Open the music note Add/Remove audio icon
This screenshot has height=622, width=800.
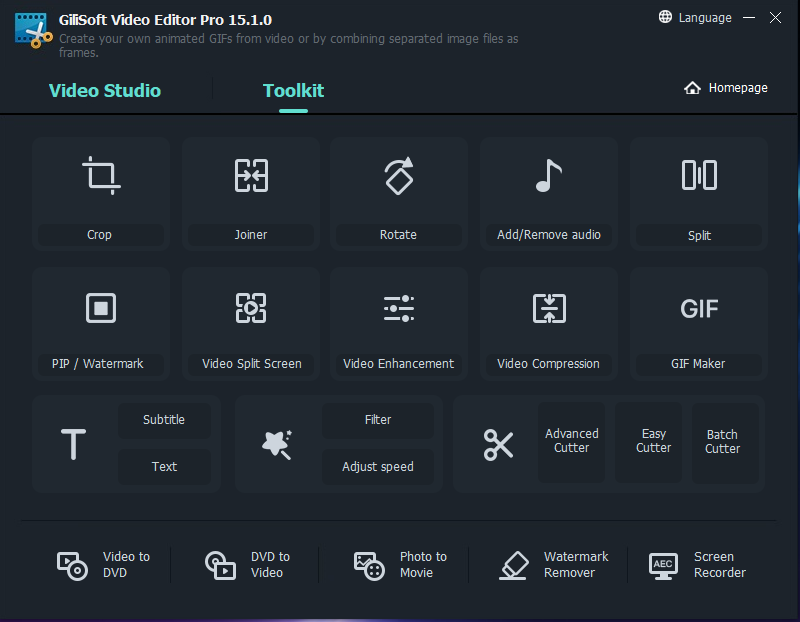(x=548, y=176)
